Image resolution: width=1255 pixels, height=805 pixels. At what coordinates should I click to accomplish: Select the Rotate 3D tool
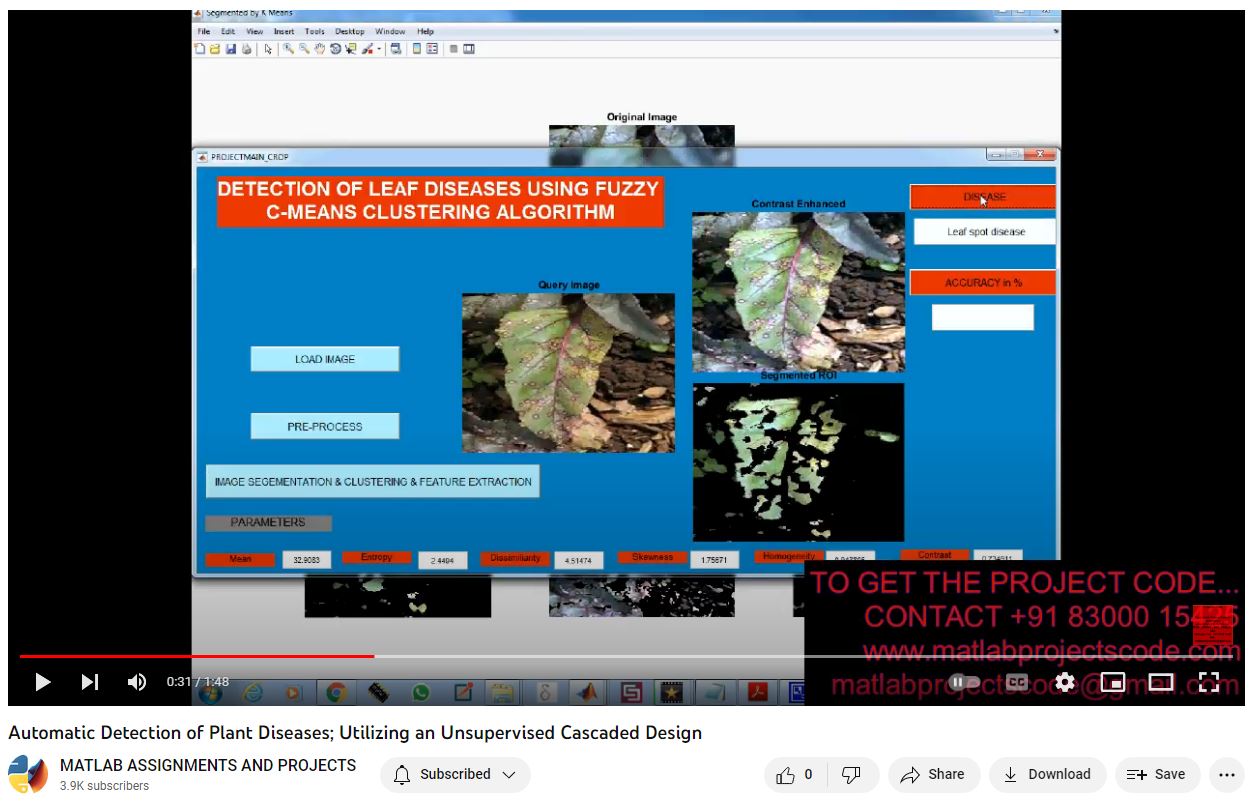tap(335, 49)
